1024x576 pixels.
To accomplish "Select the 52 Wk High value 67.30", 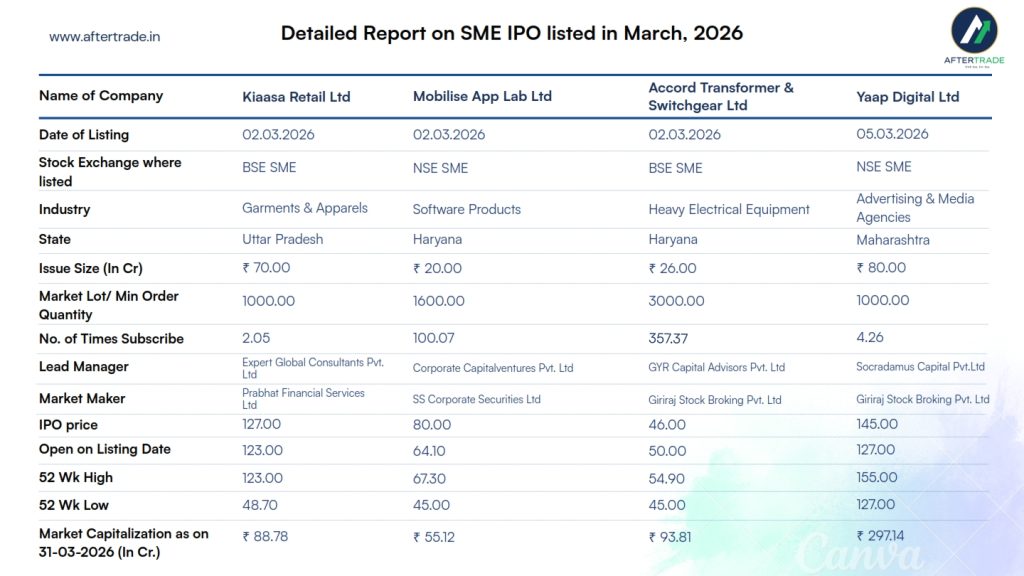I will [429, 478].
